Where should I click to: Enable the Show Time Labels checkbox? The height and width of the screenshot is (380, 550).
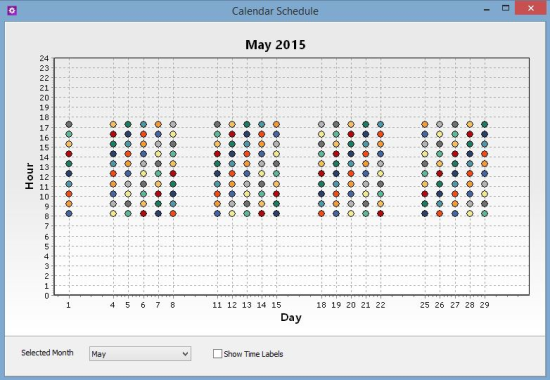(217, 354)
